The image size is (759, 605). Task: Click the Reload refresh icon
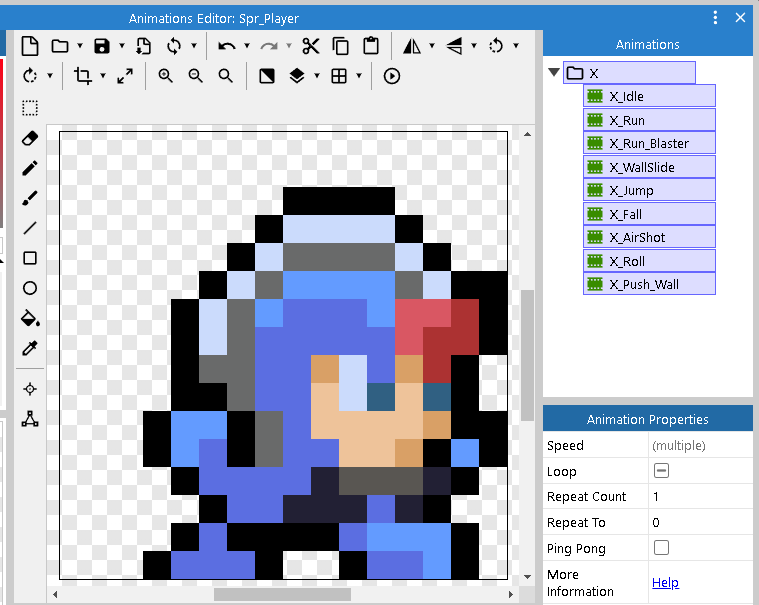pos(174,46)
